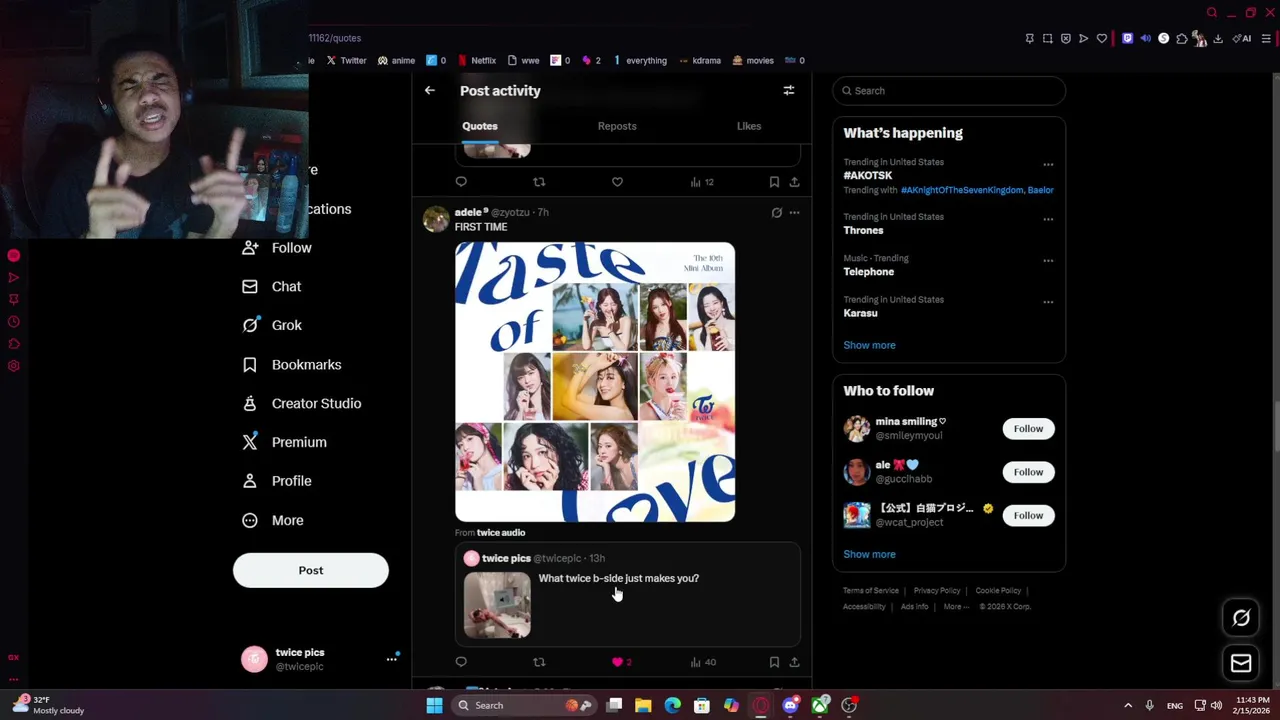Open options for Thrones trend
The height and width of the screenshot is (720, 1280).
click(1048, 219)
